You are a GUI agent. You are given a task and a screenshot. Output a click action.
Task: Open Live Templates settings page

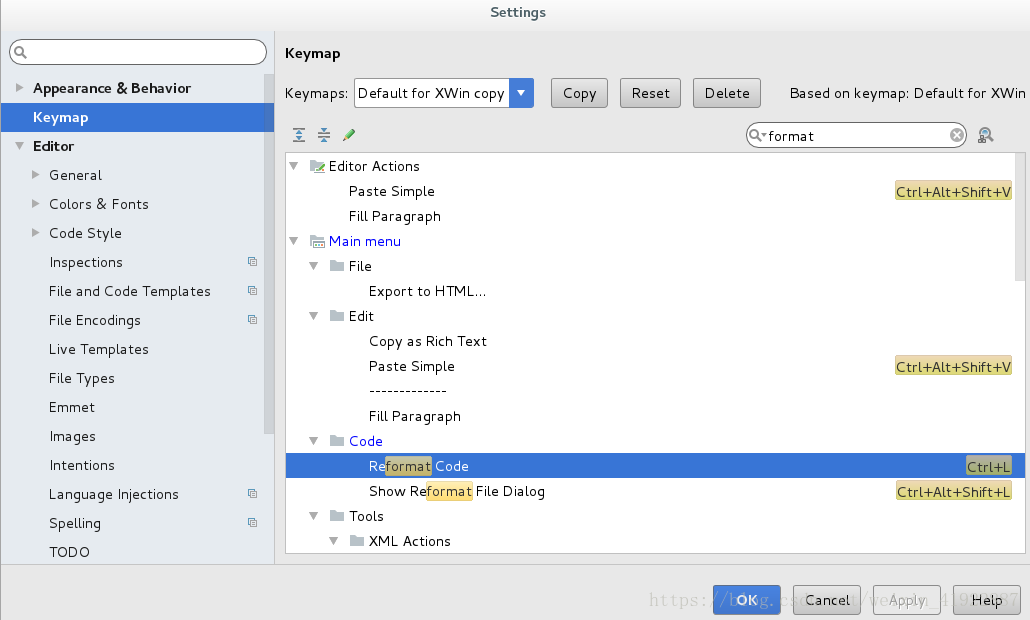click(x=99, y=349)
